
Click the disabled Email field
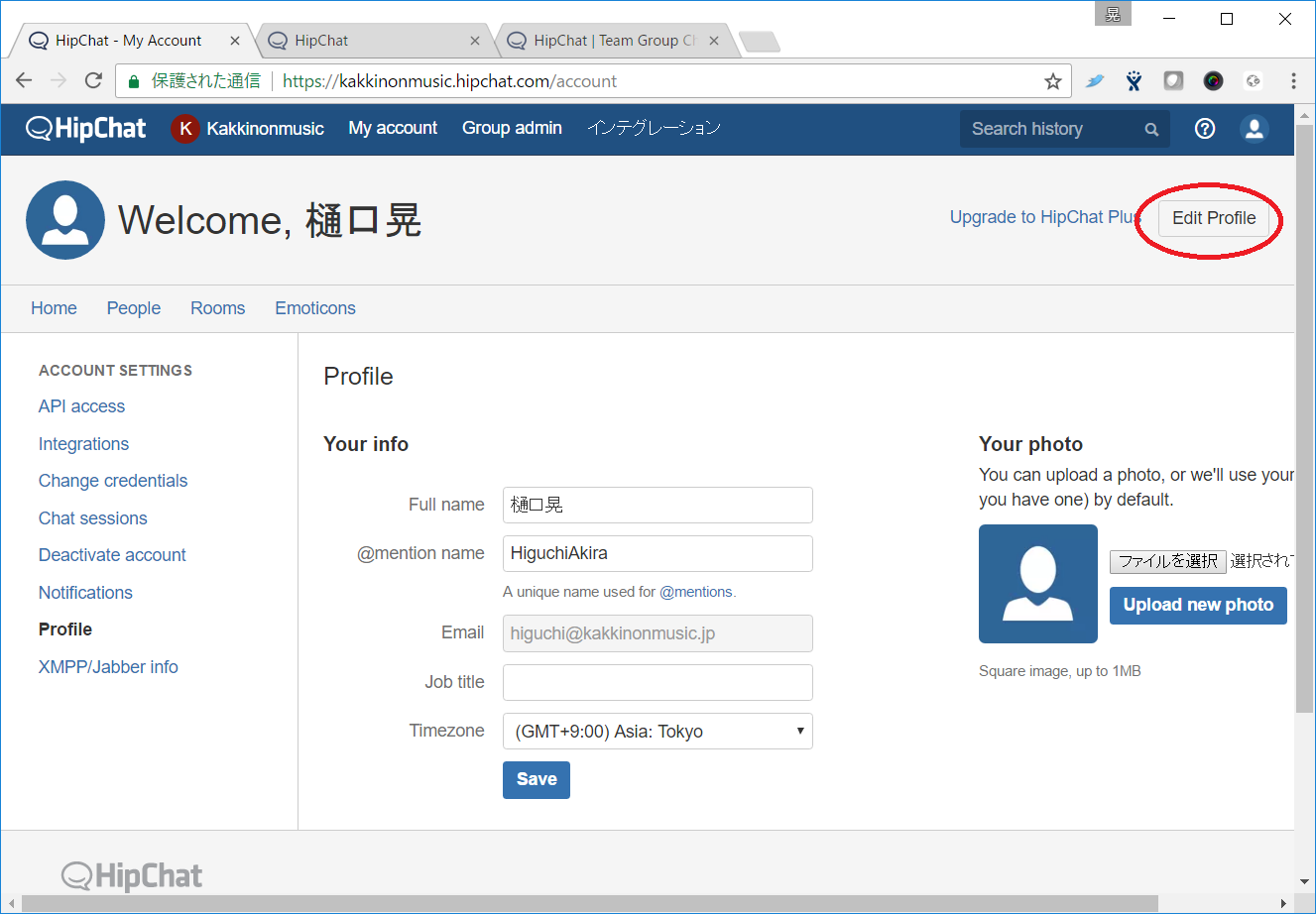658,633
